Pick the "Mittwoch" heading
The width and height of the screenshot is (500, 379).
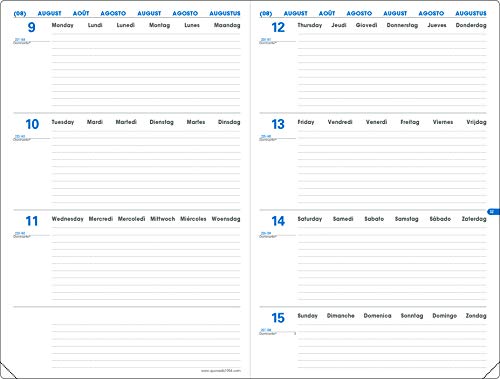[x=163, y=219]
